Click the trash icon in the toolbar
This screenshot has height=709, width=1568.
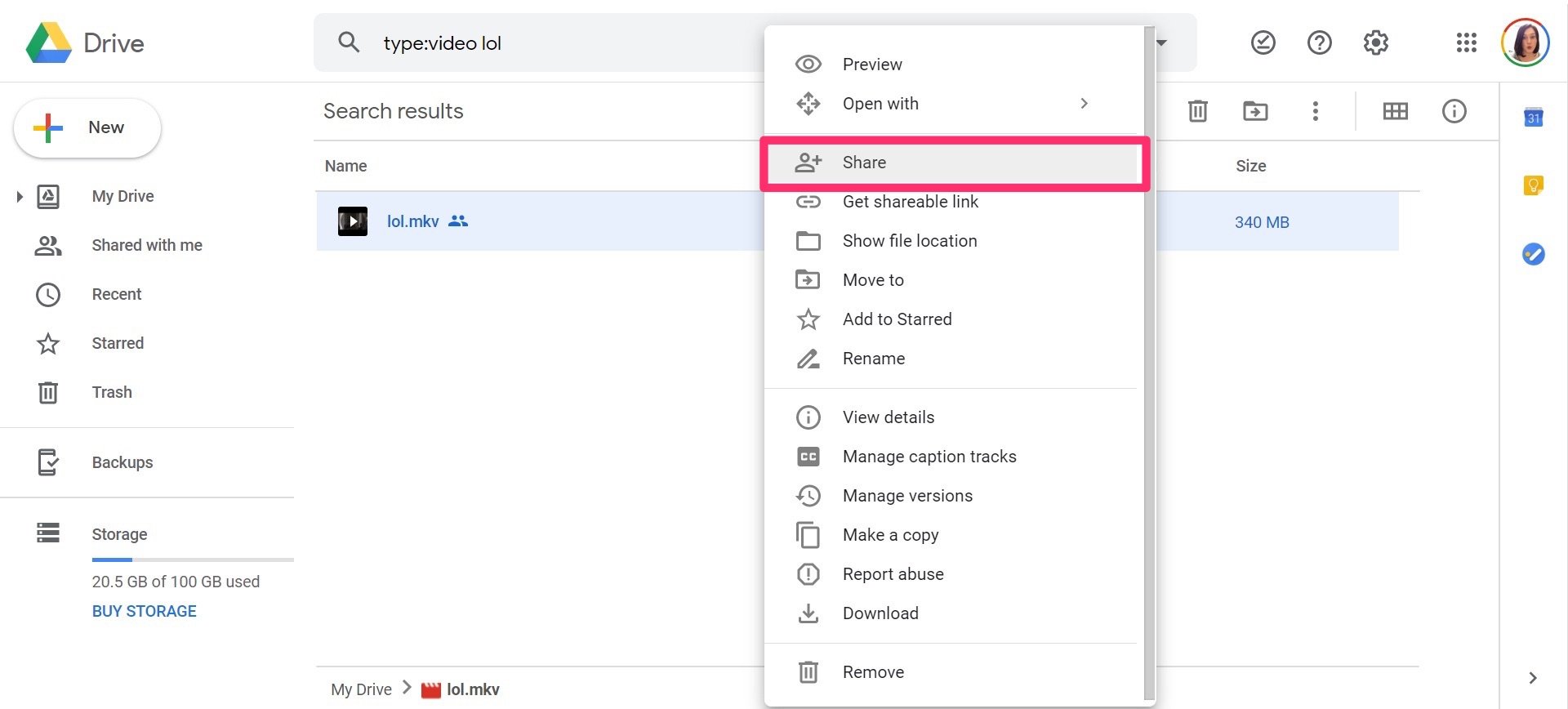pyautogui.click(x=1197, y=111)
